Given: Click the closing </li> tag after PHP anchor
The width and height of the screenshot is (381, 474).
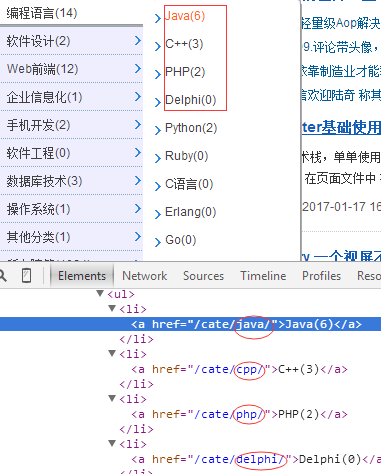Looking at the screenshot, I should pyautogui.click(x=136, y=429).
